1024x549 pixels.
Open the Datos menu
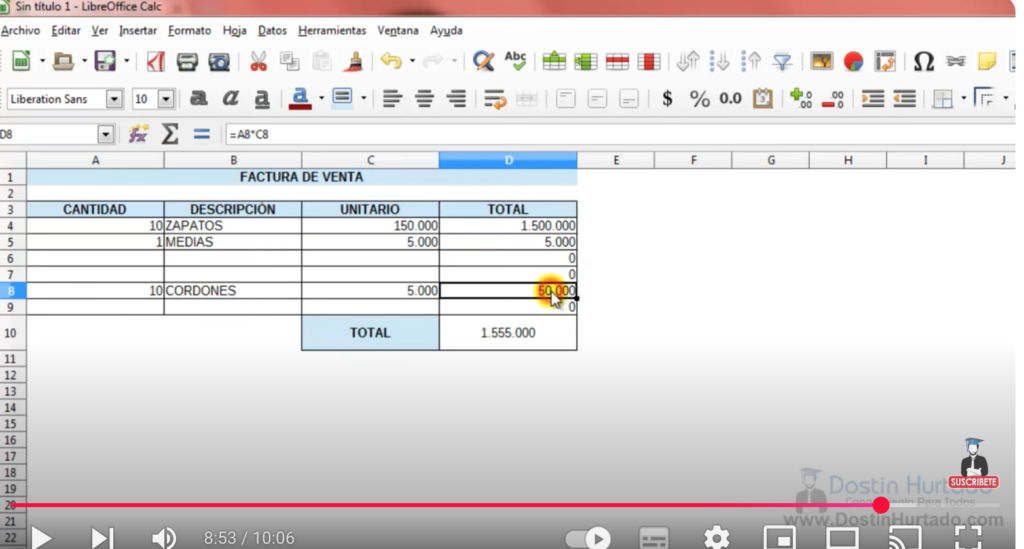pos(272,31)
